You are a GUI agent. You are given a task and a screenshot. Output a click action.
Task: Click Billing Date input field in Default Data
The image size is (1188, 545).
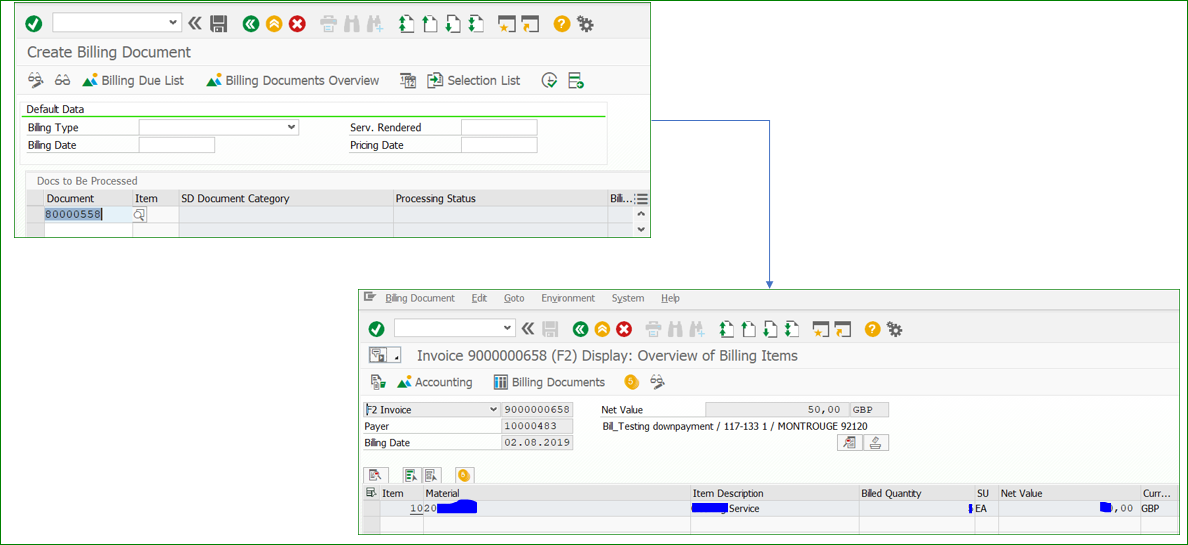pyautogui.click(x=177, y=145)
